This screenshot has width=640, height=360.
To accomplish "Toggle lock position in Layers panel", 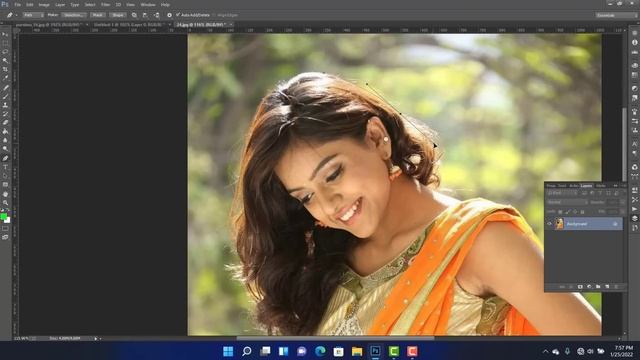I will [575, 211].
